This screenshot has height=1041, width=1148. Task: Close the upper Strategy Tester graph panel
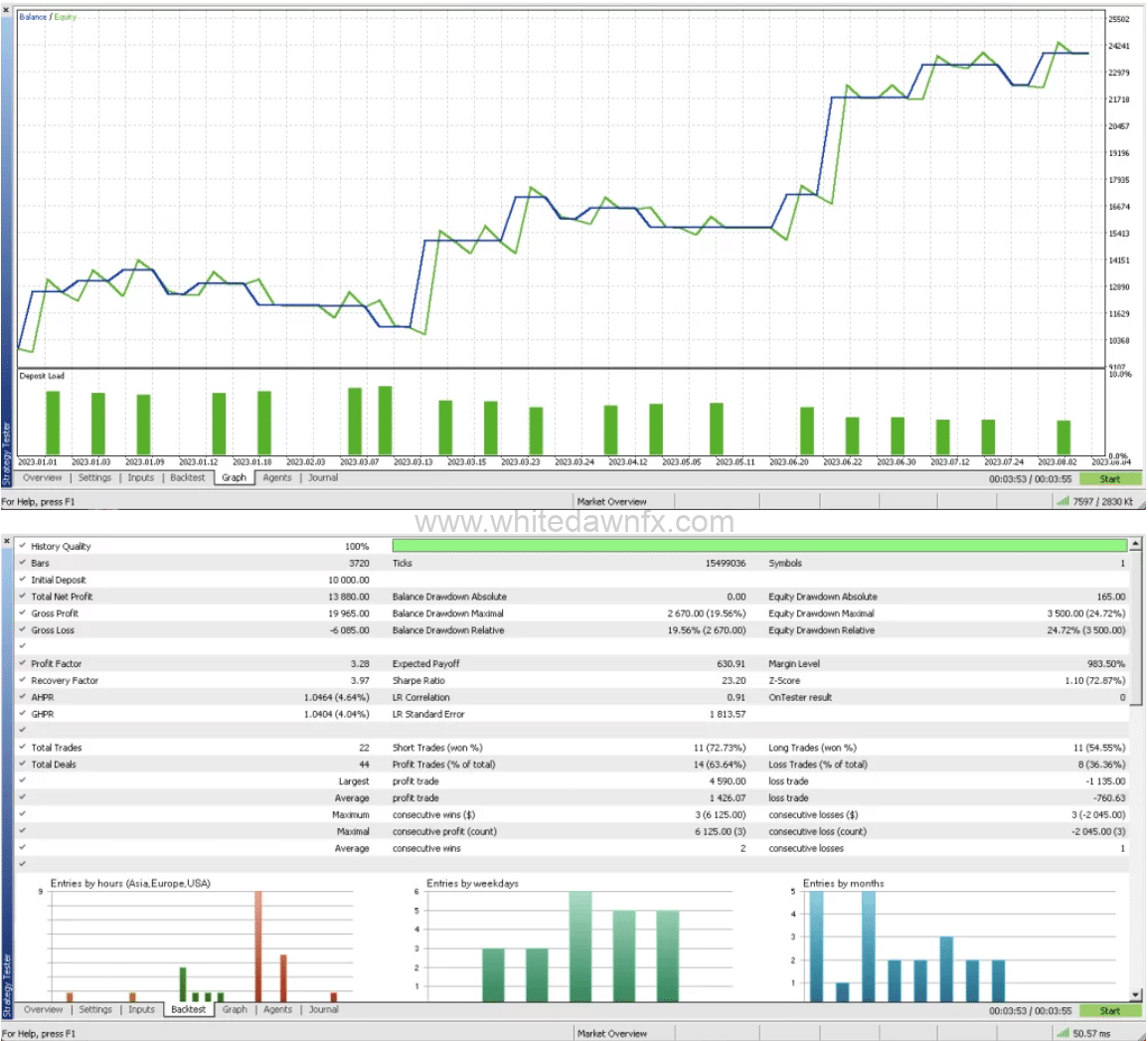(x=7, y=10)
